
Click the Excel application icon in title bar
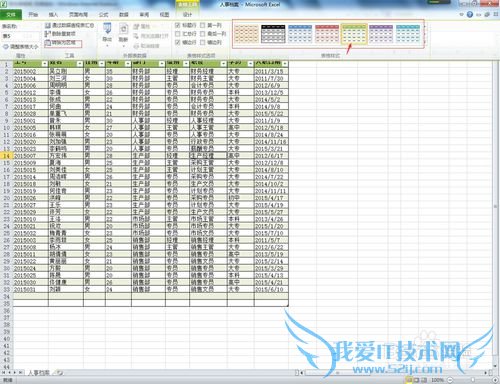pyautogui.click(x=4, y=4)
